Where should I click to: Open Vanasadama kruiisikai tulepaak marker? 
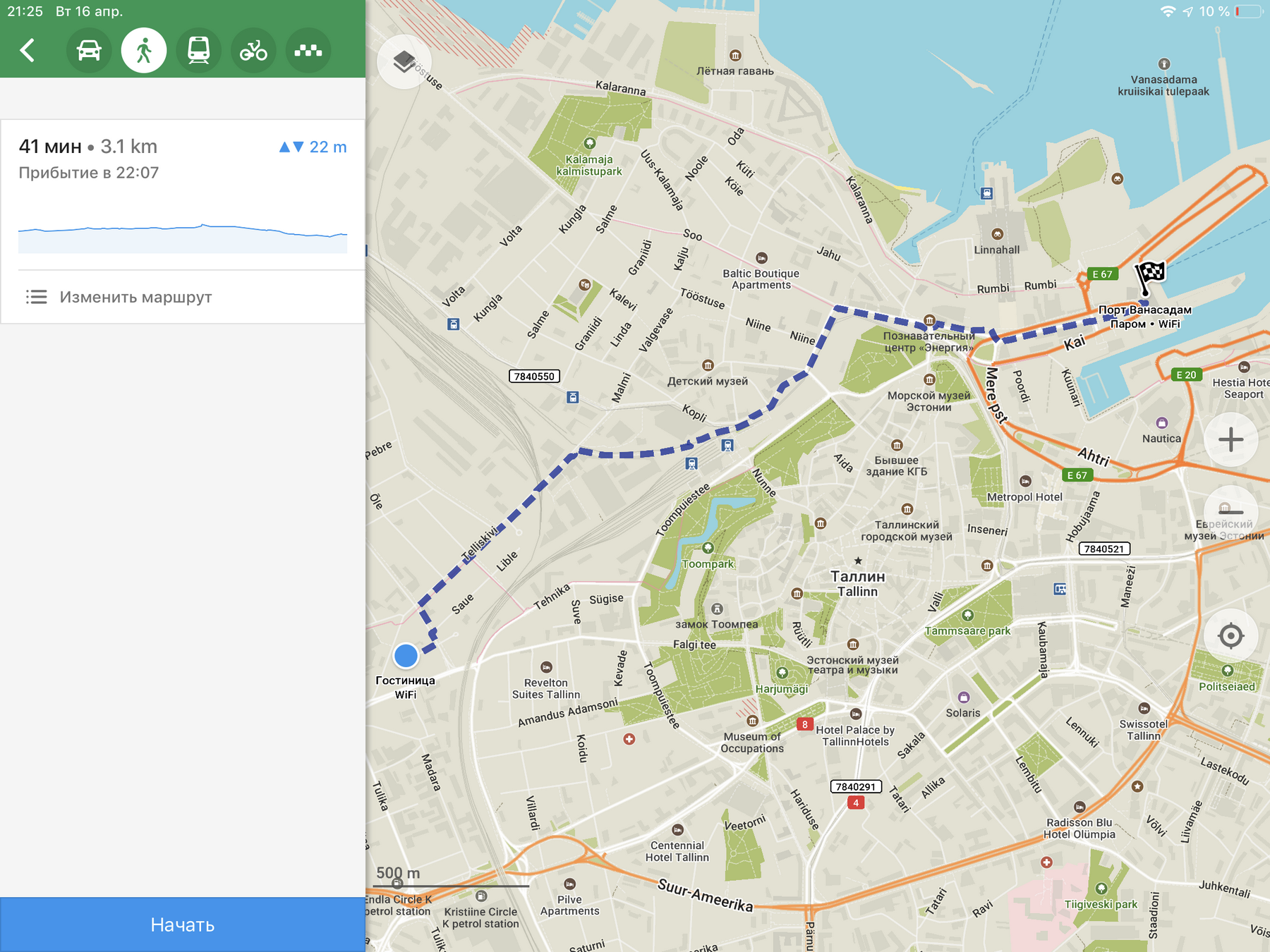coord(1164,64)
